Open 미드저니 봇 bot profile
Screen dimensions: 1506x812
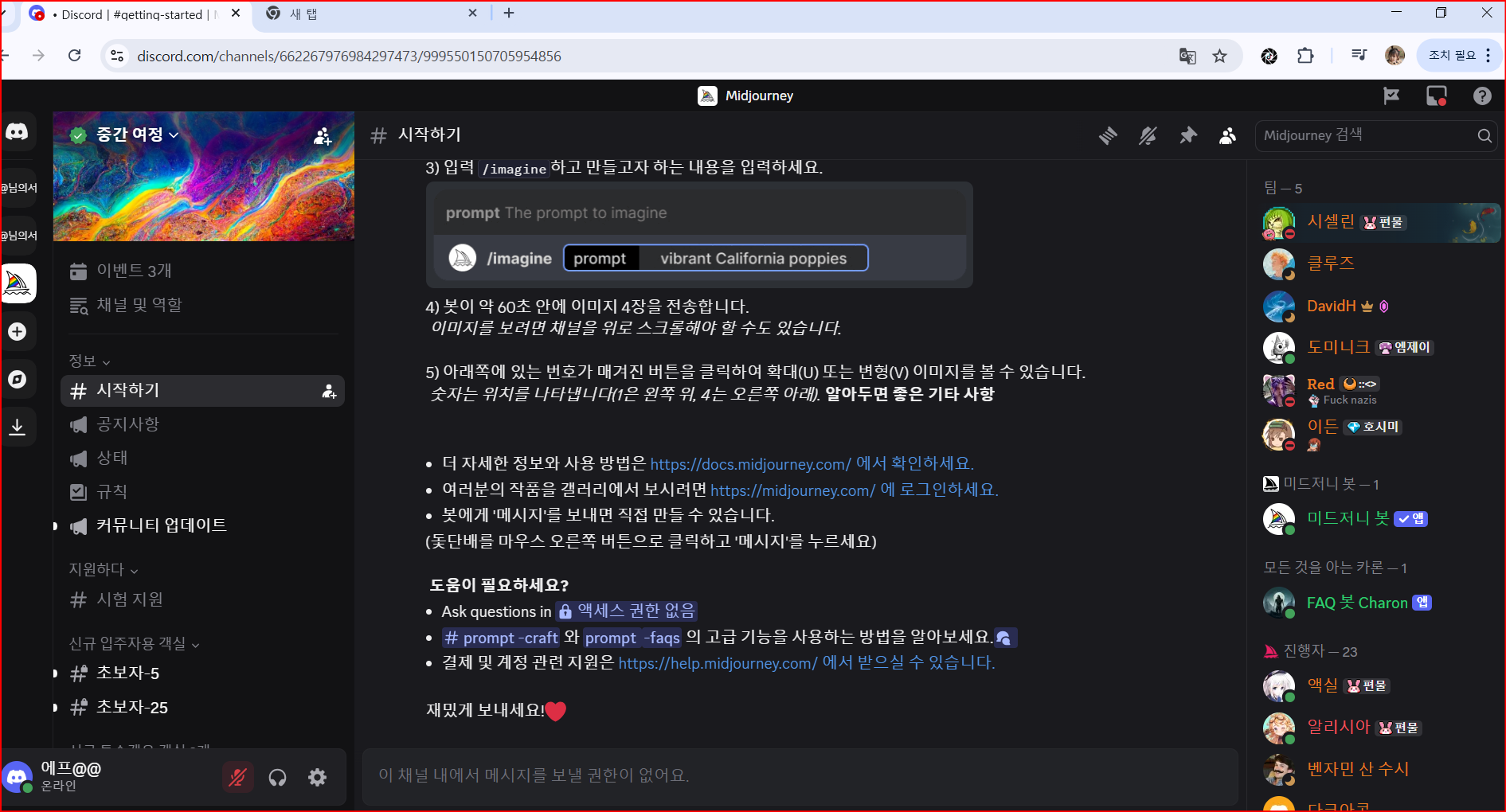pos(1381,519)
